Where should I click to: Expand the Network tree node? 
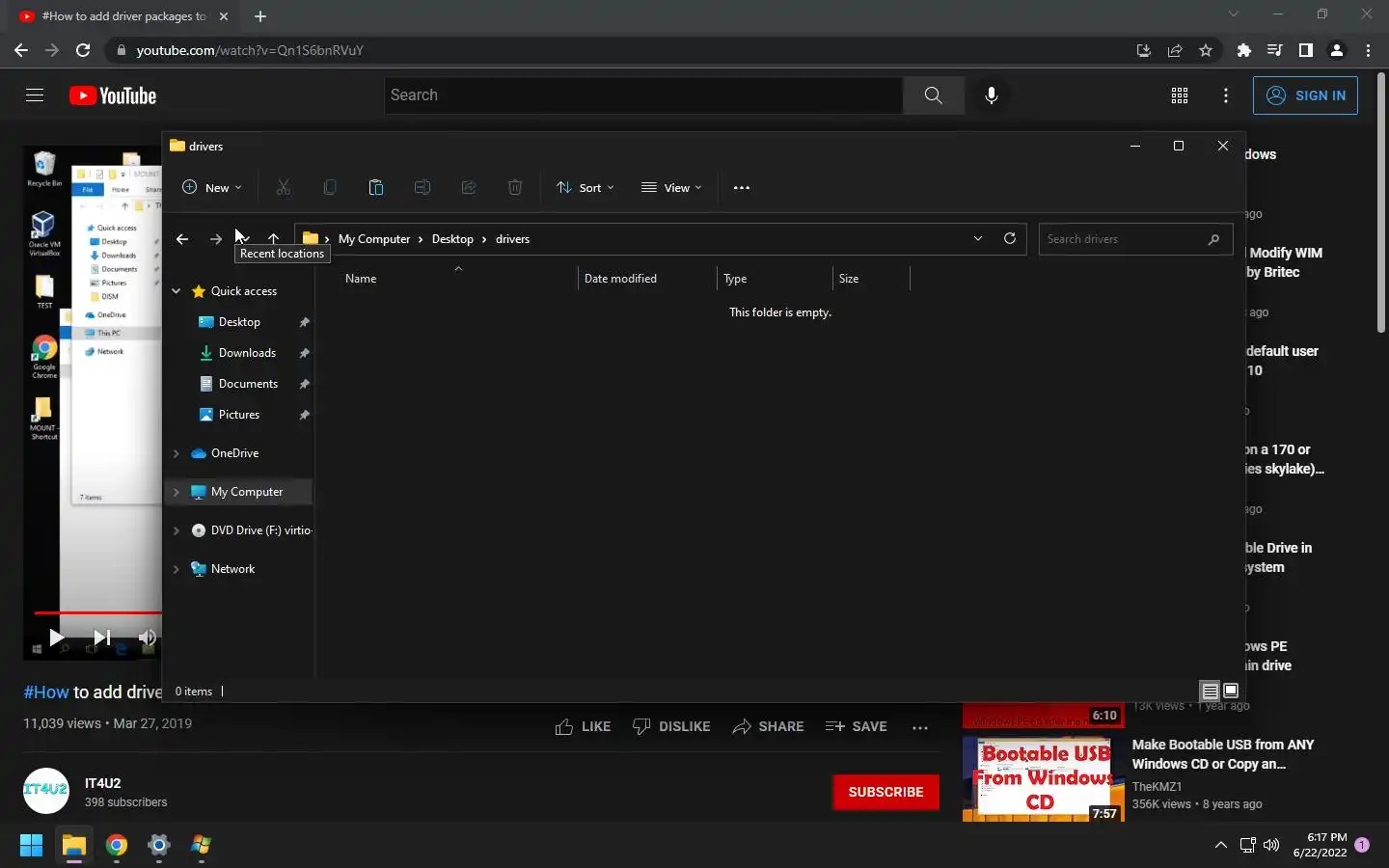[176, 569]
